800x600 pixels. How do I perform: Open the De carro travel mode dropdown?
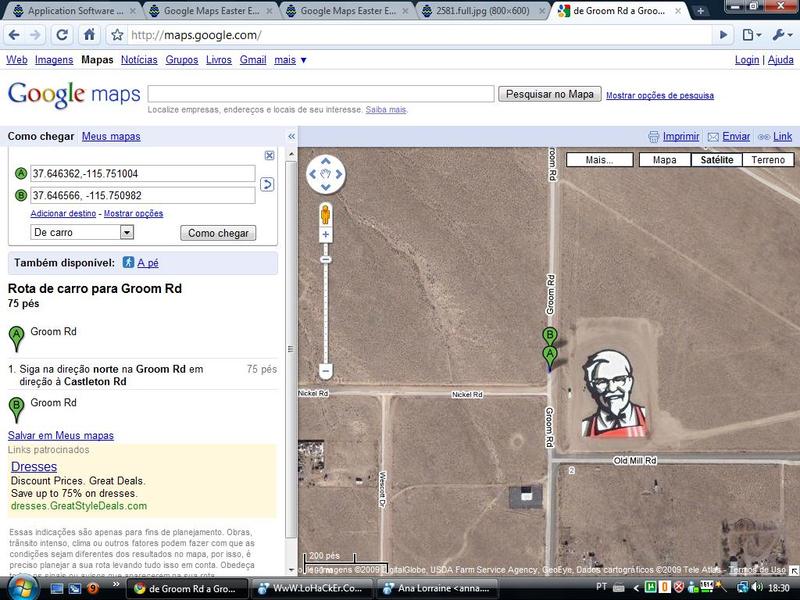(82, 232)
